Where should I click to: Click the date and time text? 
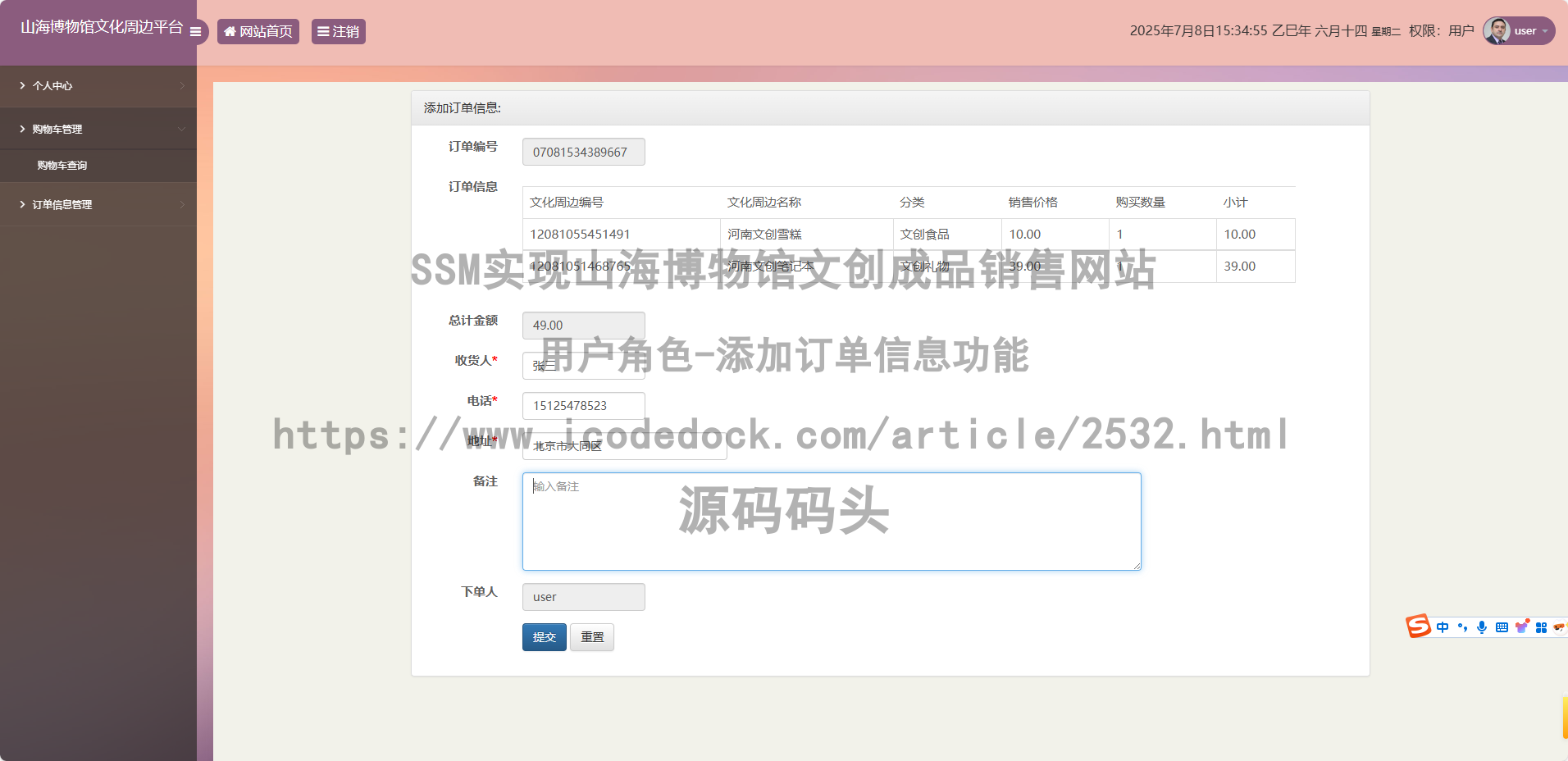[x=1265, y=31]
